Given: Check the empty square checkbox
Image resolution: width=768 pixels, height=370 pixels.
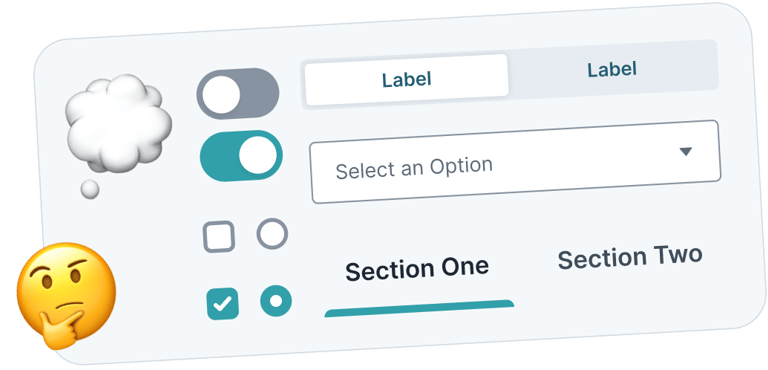Looking at the screenshot, I should pos(219,237).
